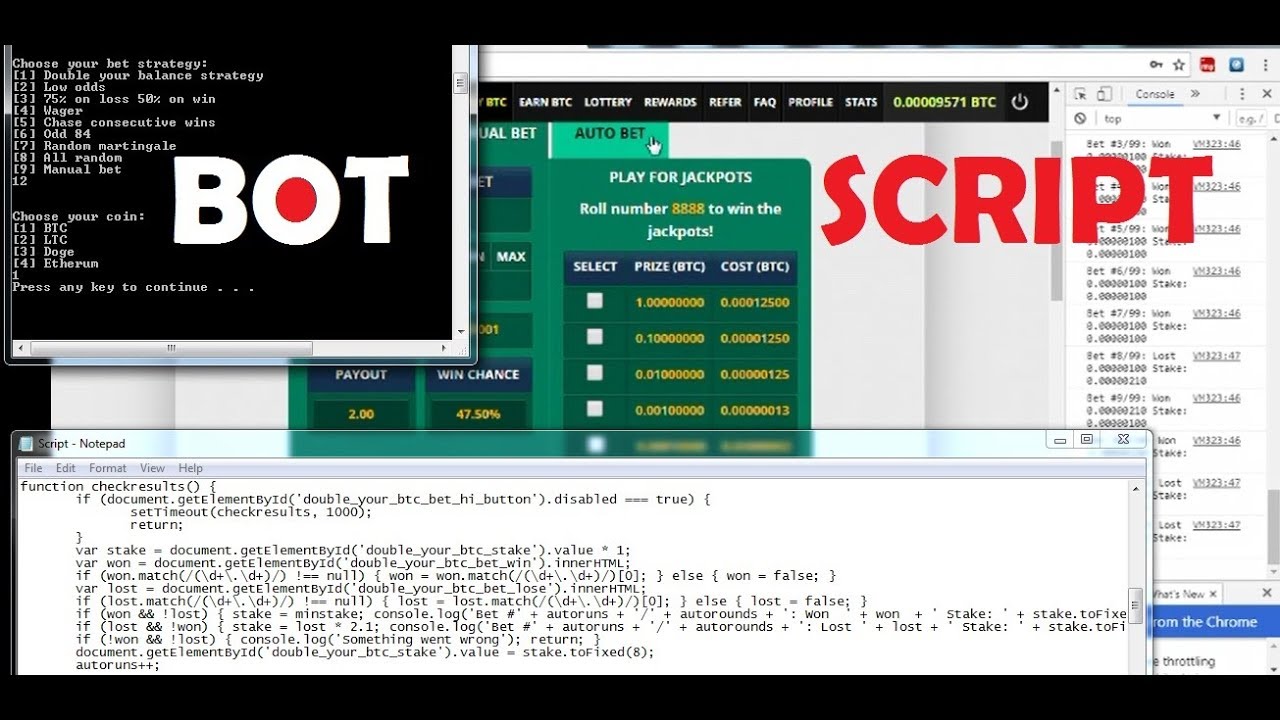Viewport: 1280px width, 720px height.
Task: Open the LOTTERY page link
Action: click(x=608, y=102)
